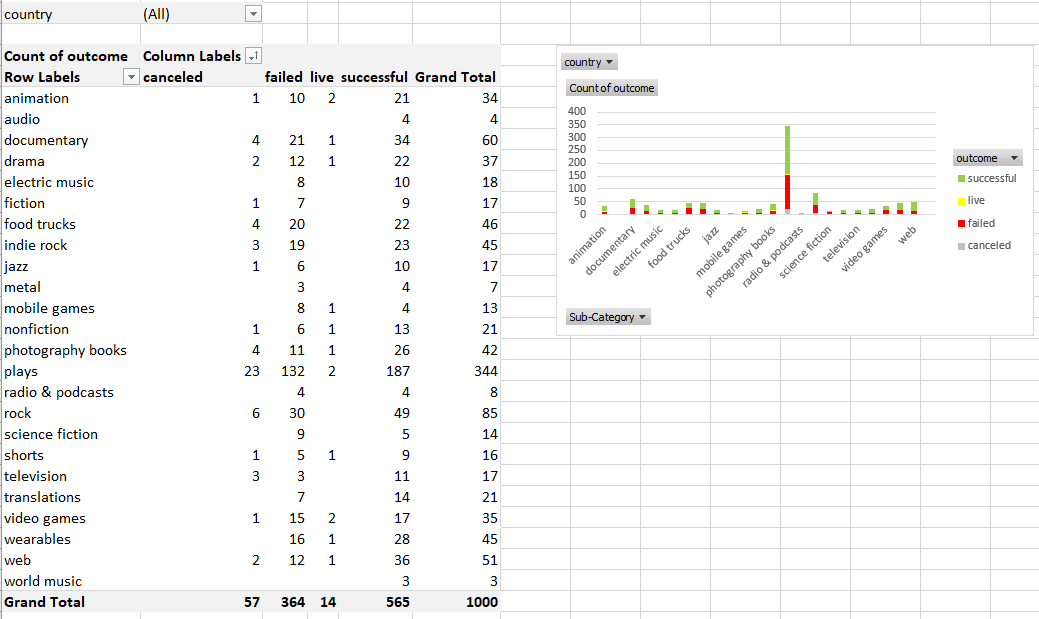Select the cell showing 565 successful total
Image resolution: width=1039 pixels, height=619 pixels.
(397, 602)
